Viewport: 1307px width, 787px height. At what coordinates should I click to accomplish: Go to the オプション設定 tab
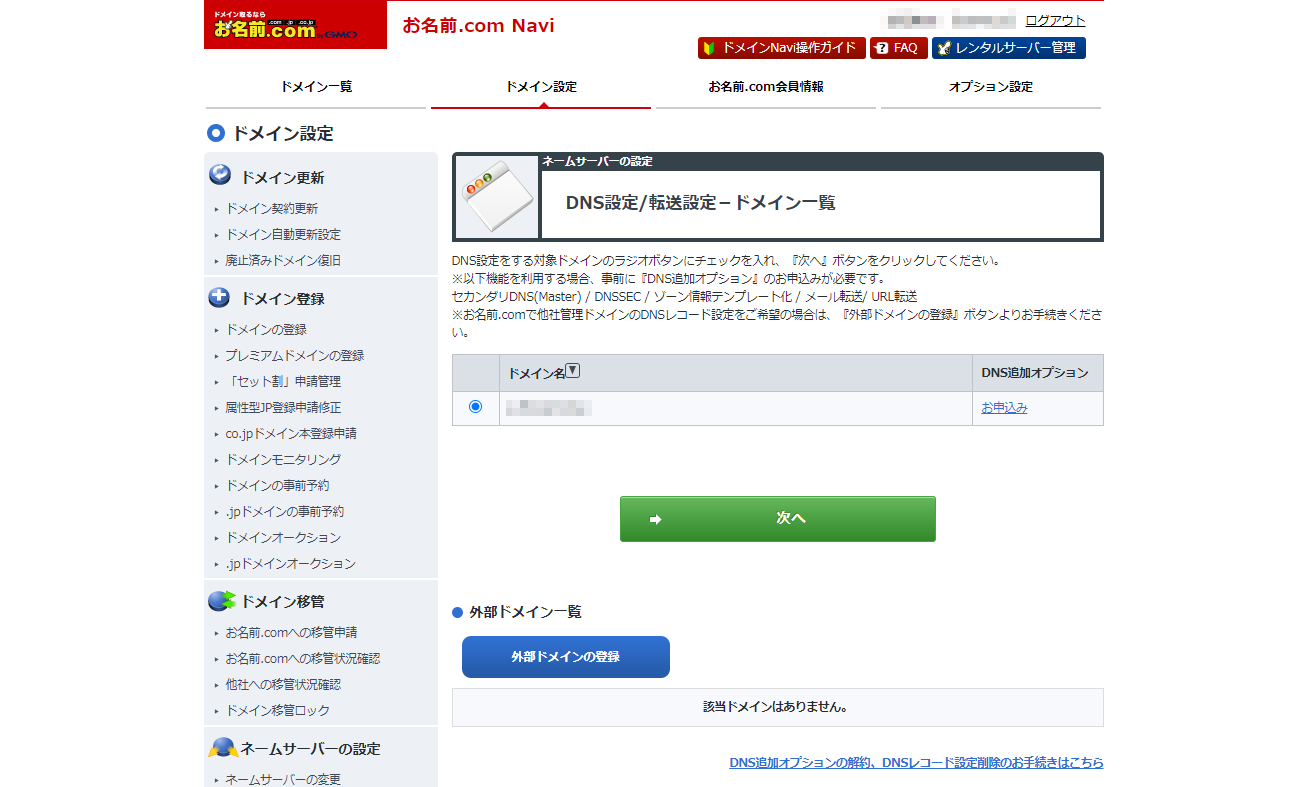click(x=990, y=87)
